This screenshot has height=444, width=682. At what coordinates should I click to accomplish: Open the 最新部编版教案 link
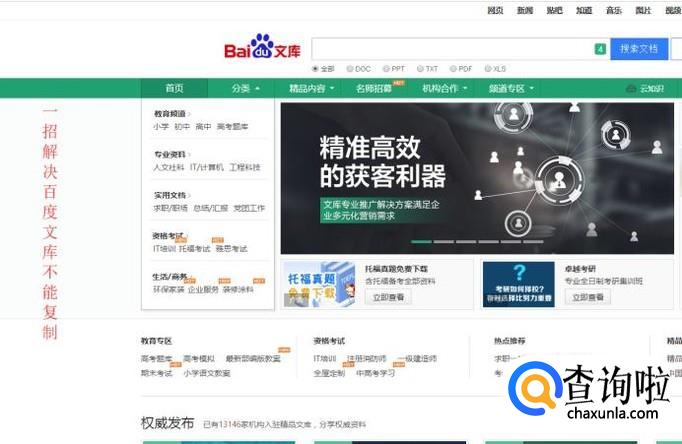tap(253, 359)
